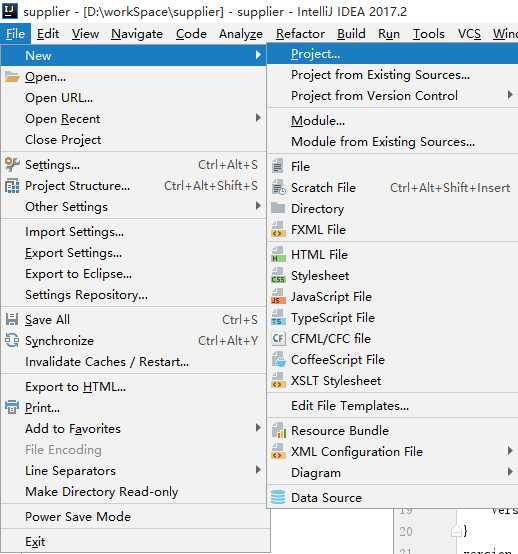518x554 pixels.
Task: Select Make Directory Read-only
Action: pyautogui.click(x=134, y=492)
